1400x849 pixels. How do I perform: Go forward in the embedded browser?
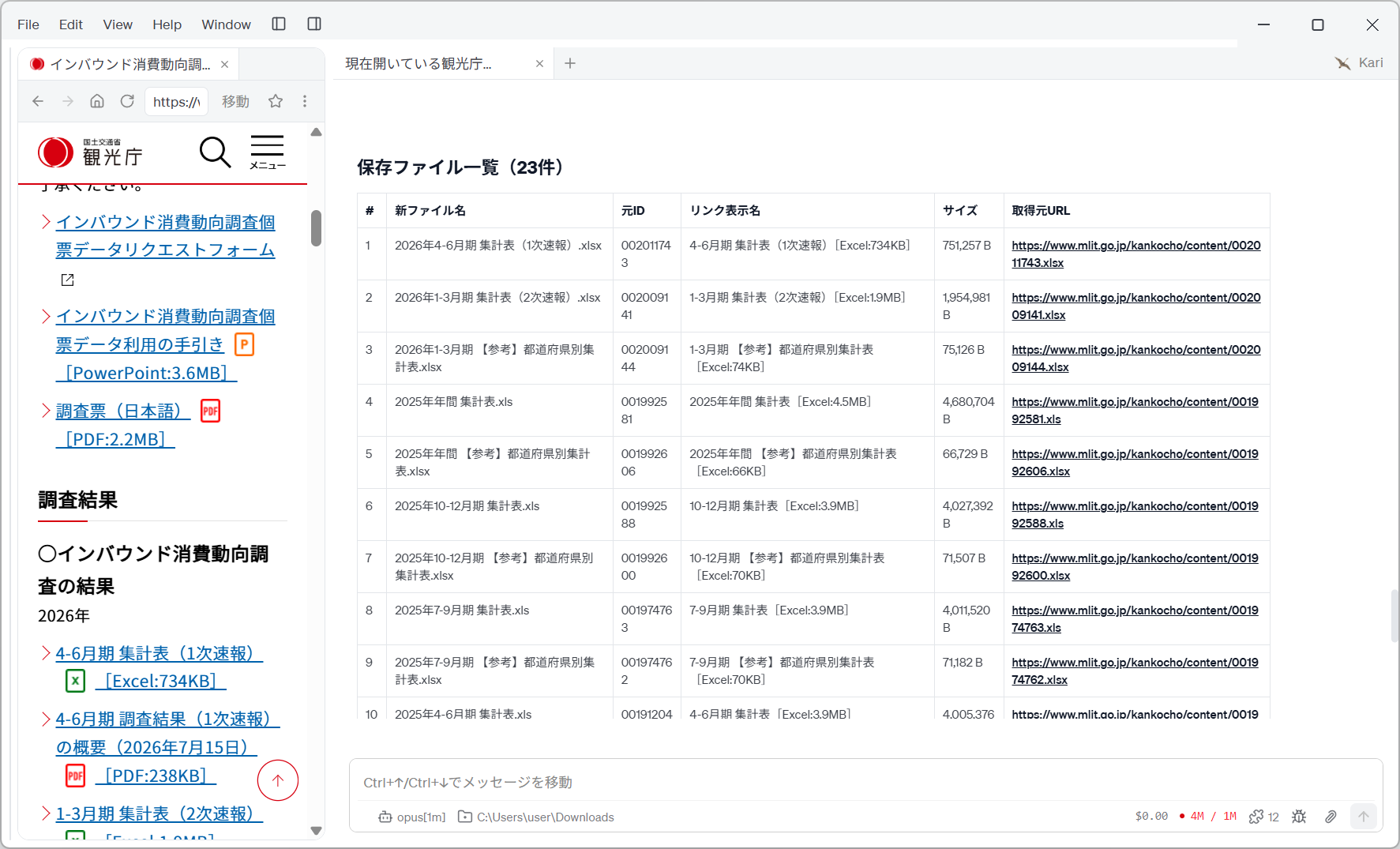pyautogui.click(x=68, y=101)
